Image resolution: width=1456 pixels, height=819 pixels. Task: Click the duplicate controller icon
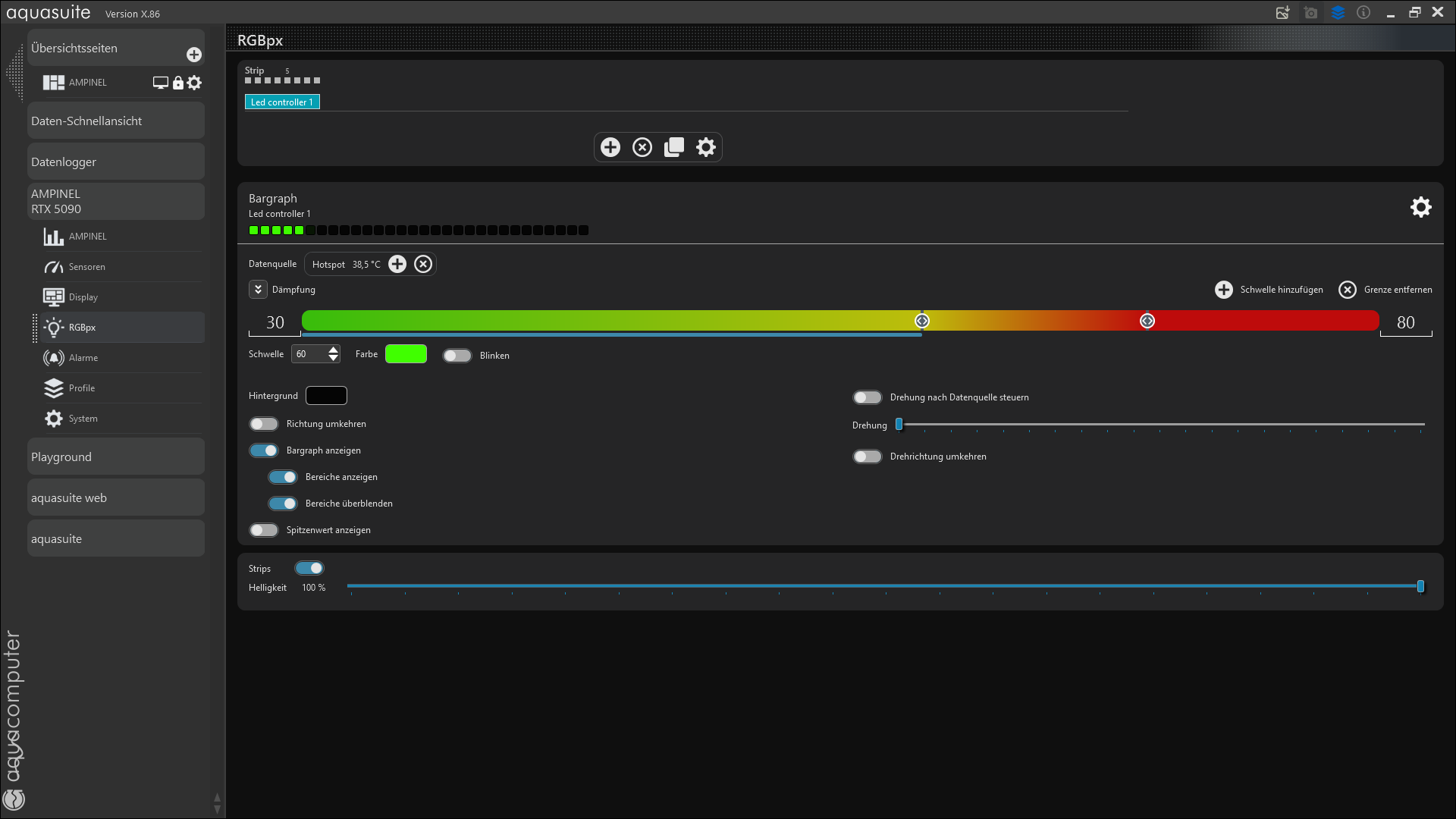[673, 147]
